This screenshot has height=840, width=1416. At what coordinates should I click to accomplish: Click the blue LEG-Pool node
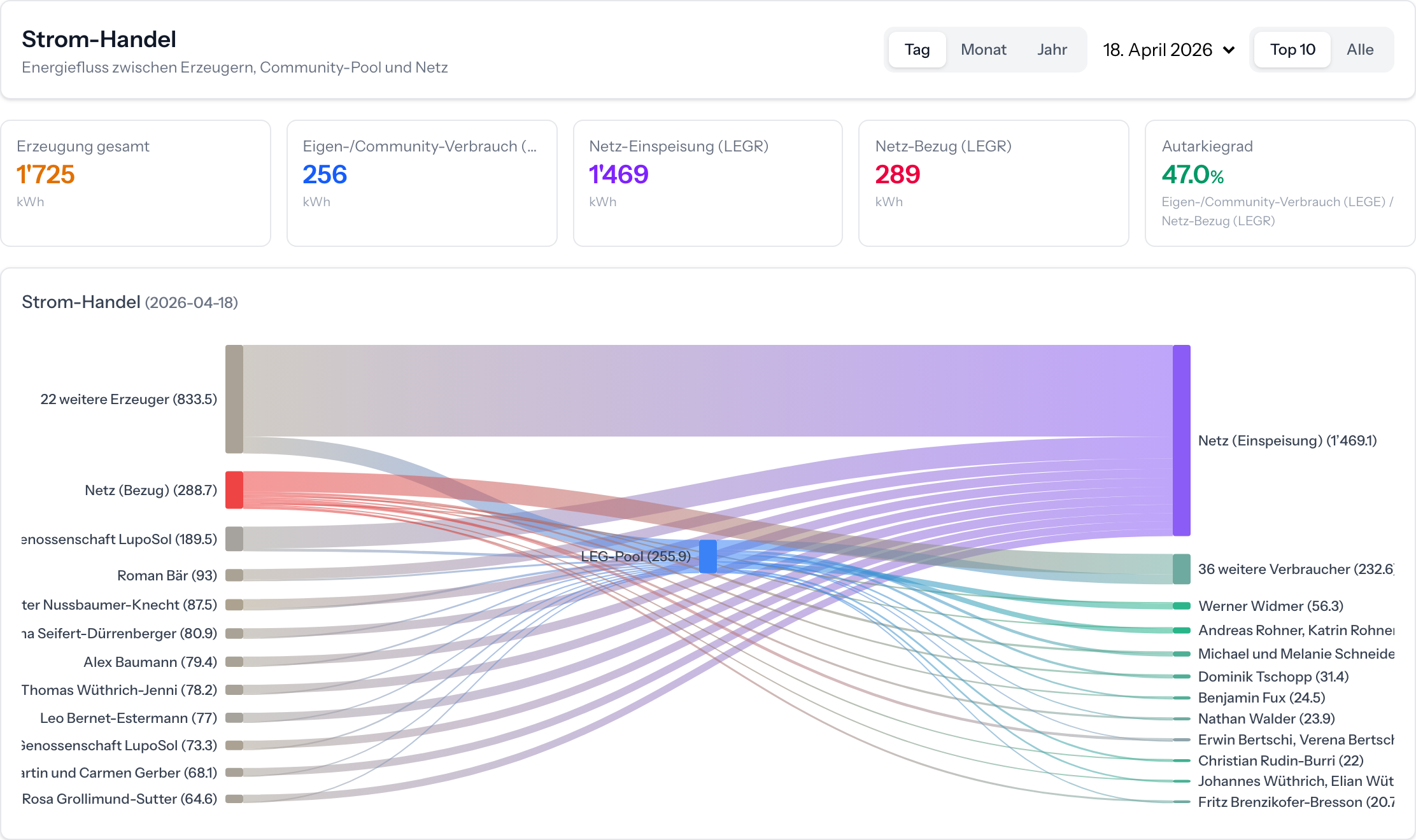(708, 556)
